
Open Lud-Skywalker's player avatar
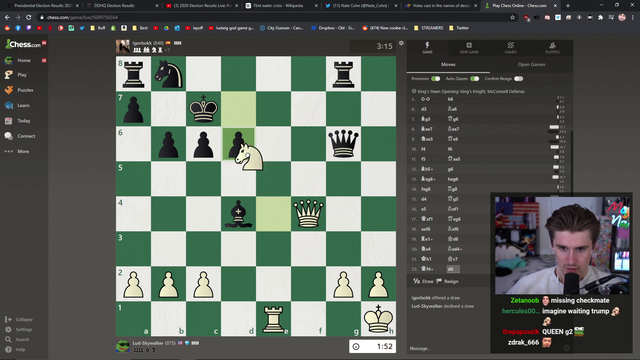click(122, 346)
